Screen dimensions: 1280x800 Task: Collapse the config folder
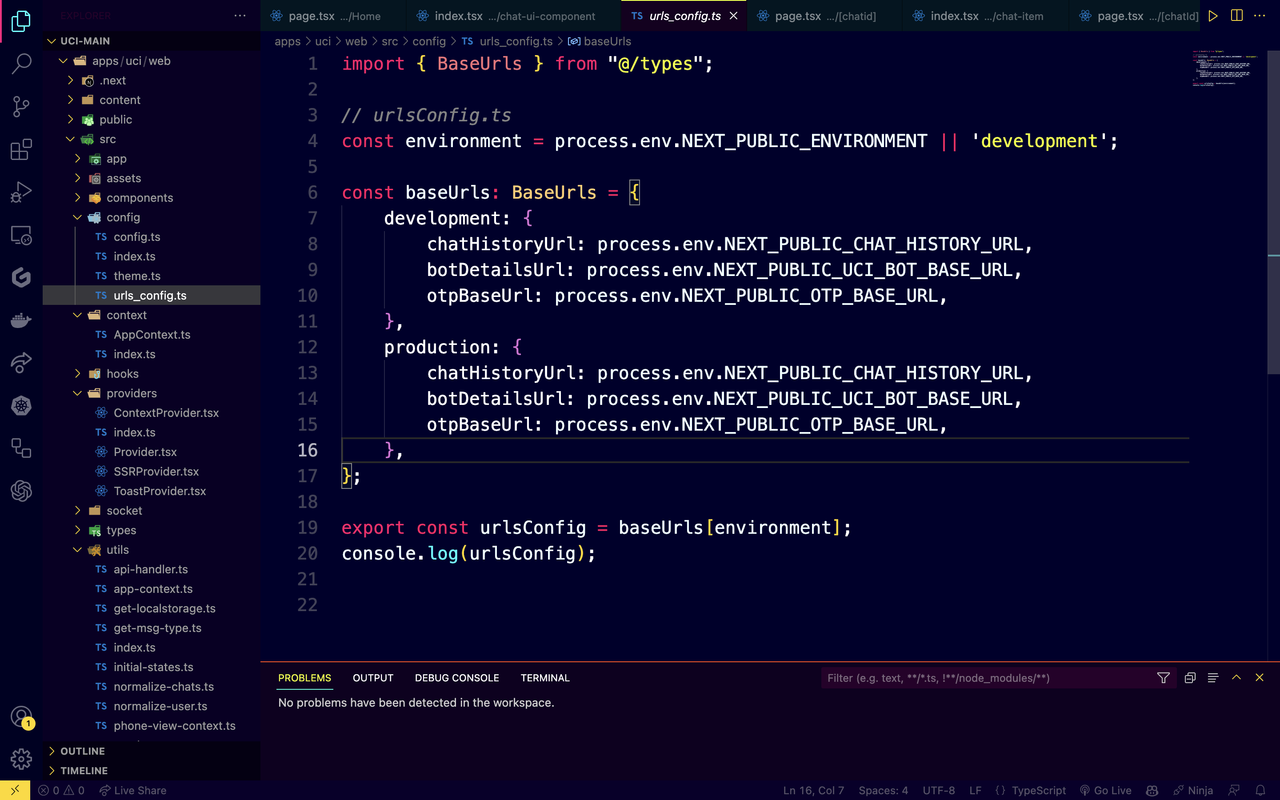point(151,217)
